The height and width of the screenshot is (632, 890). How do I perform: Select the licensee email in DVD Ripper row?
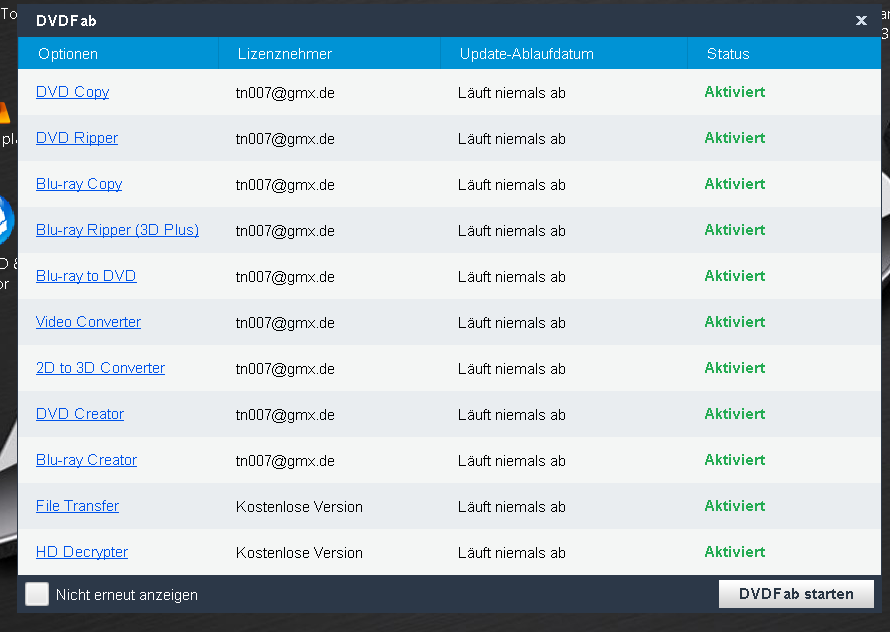coord(285,139)
